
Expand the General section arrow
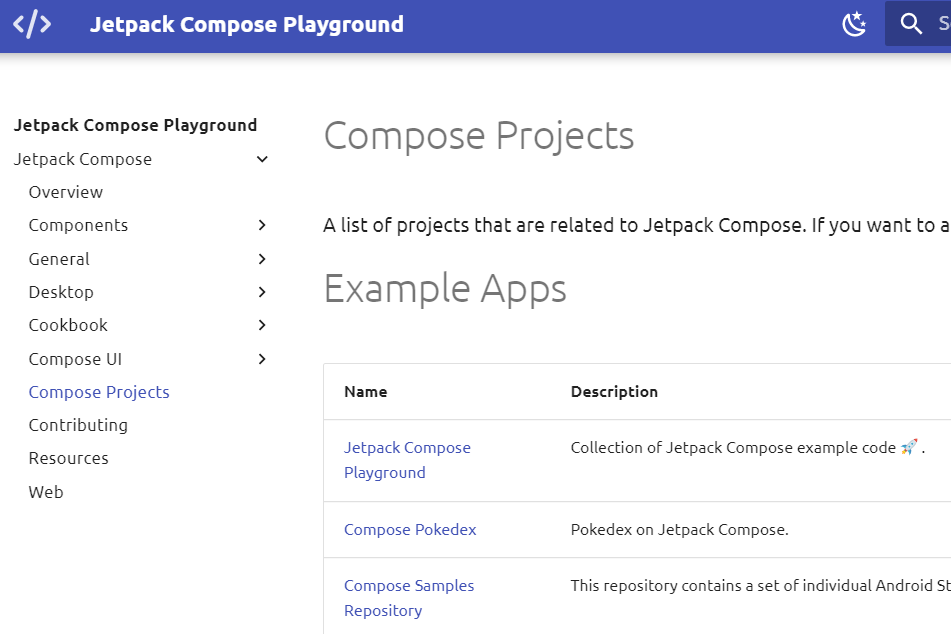pos(262,259)
